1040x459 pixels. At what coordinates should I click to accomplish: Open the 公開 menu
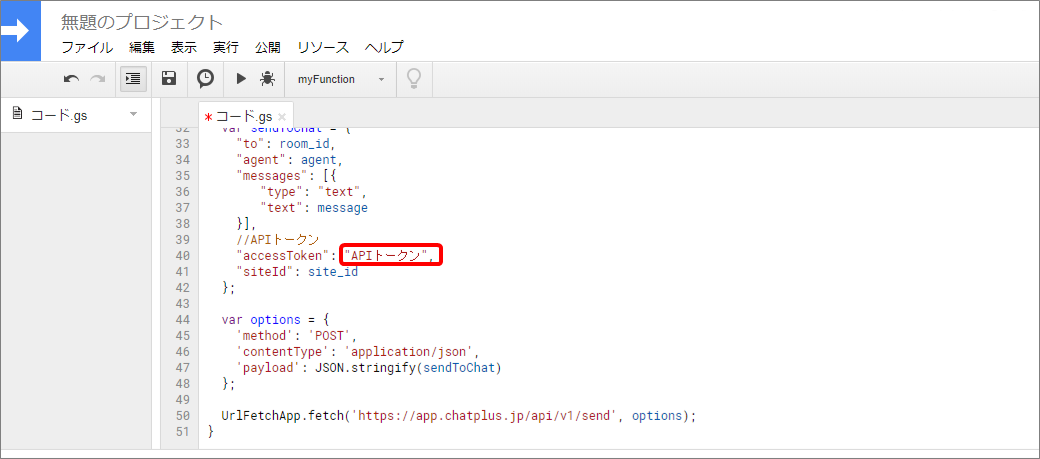tap(267, 47)
